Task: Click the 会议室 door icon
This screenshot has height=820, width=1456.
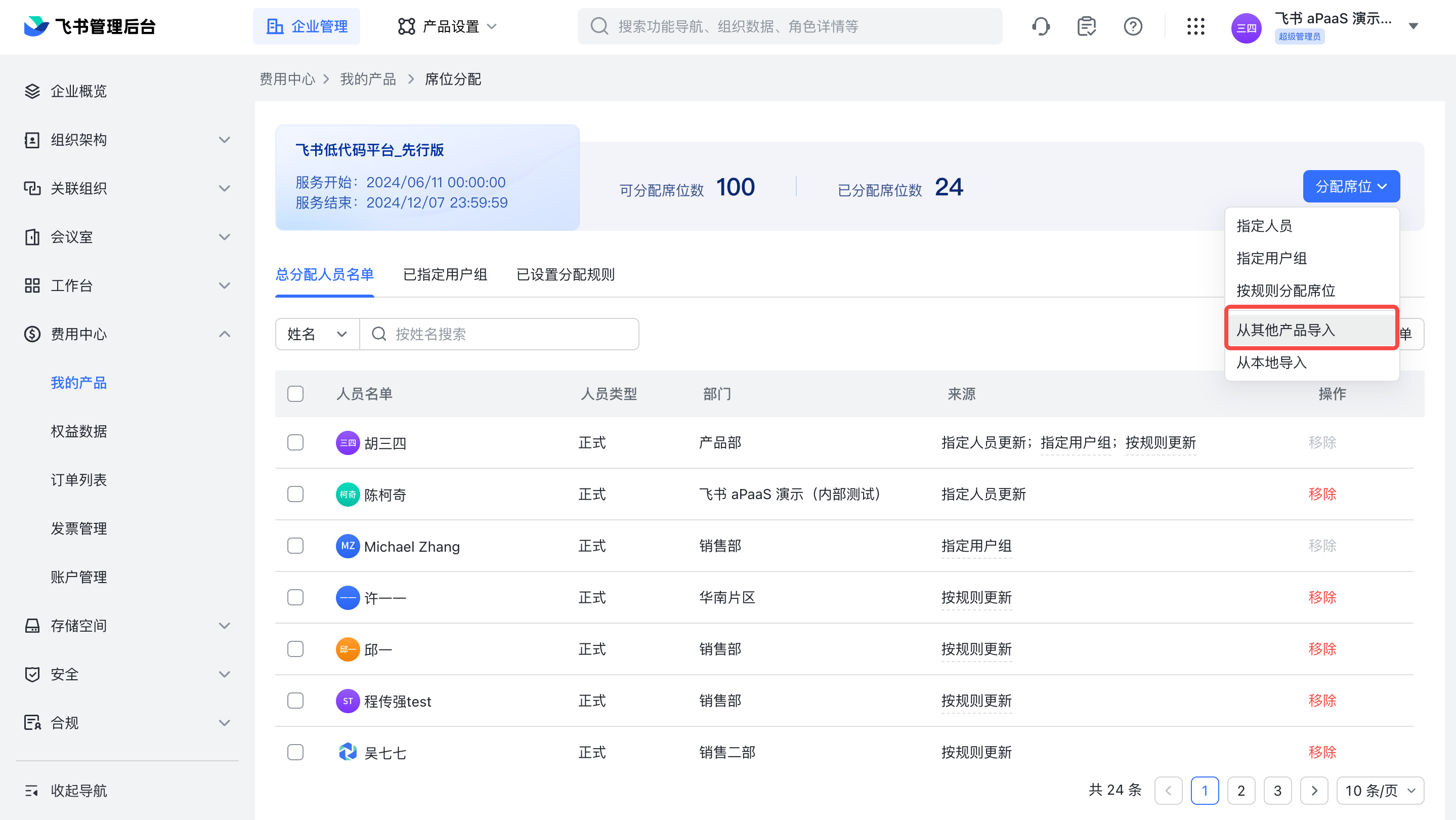Action: coord(32,237)
